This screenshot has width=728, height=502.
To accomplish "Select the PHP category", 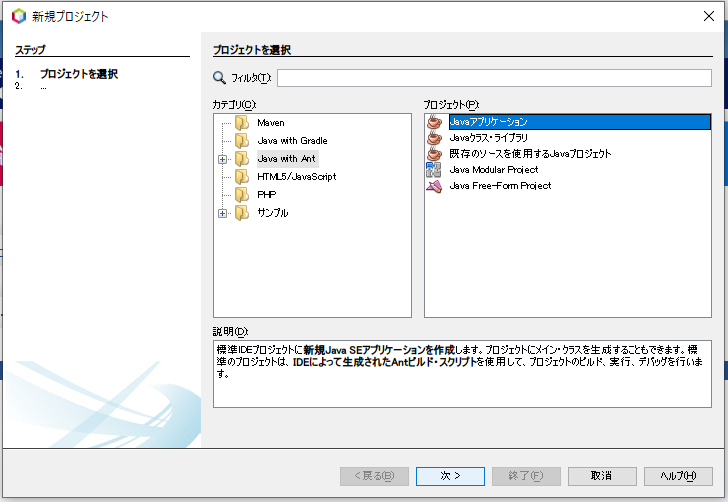I will click(266, 195).
